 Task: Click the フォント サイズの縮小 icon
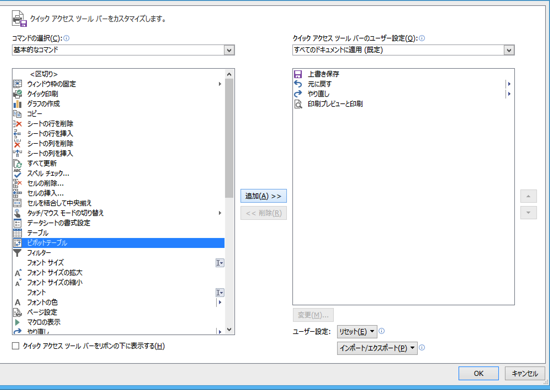pyautogui.click(x=18, y=282)
